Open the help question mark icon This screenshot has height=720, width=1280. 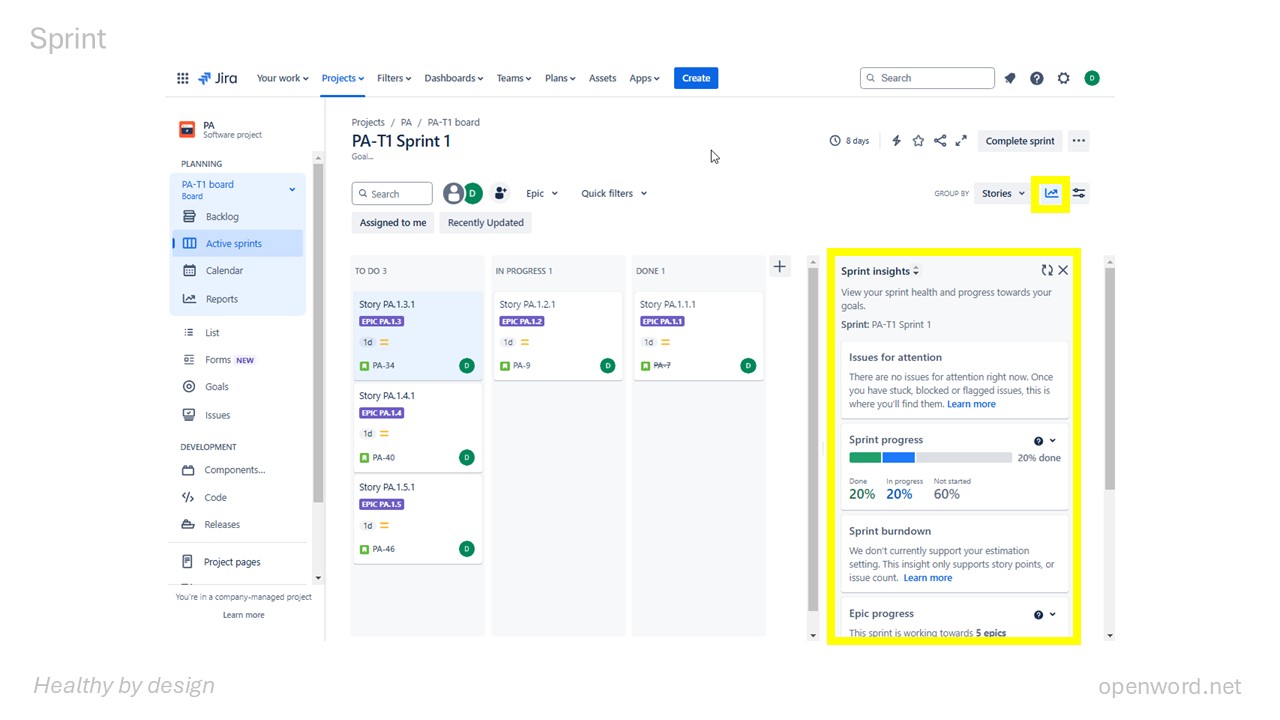(1037, 78)
